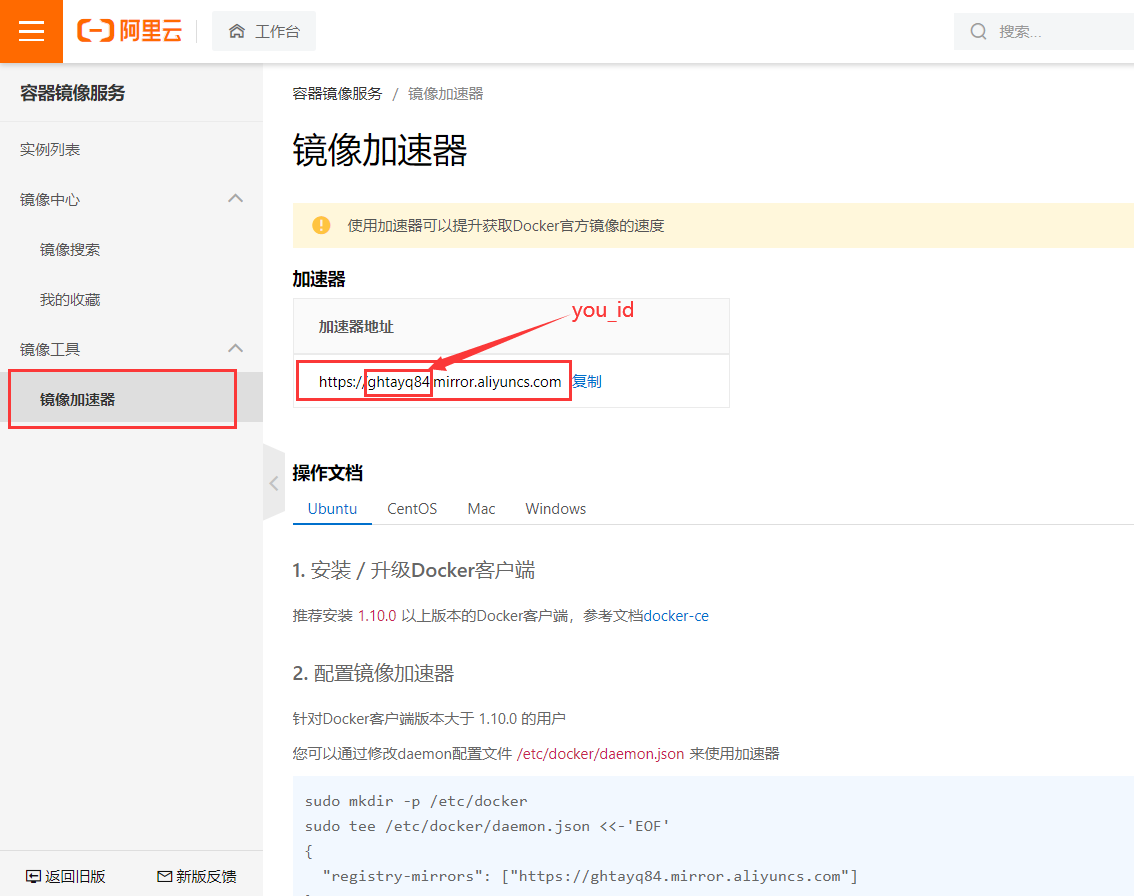Collapse the 镜像中心 section chevron

pyautogui.click(x=235, y=198)
